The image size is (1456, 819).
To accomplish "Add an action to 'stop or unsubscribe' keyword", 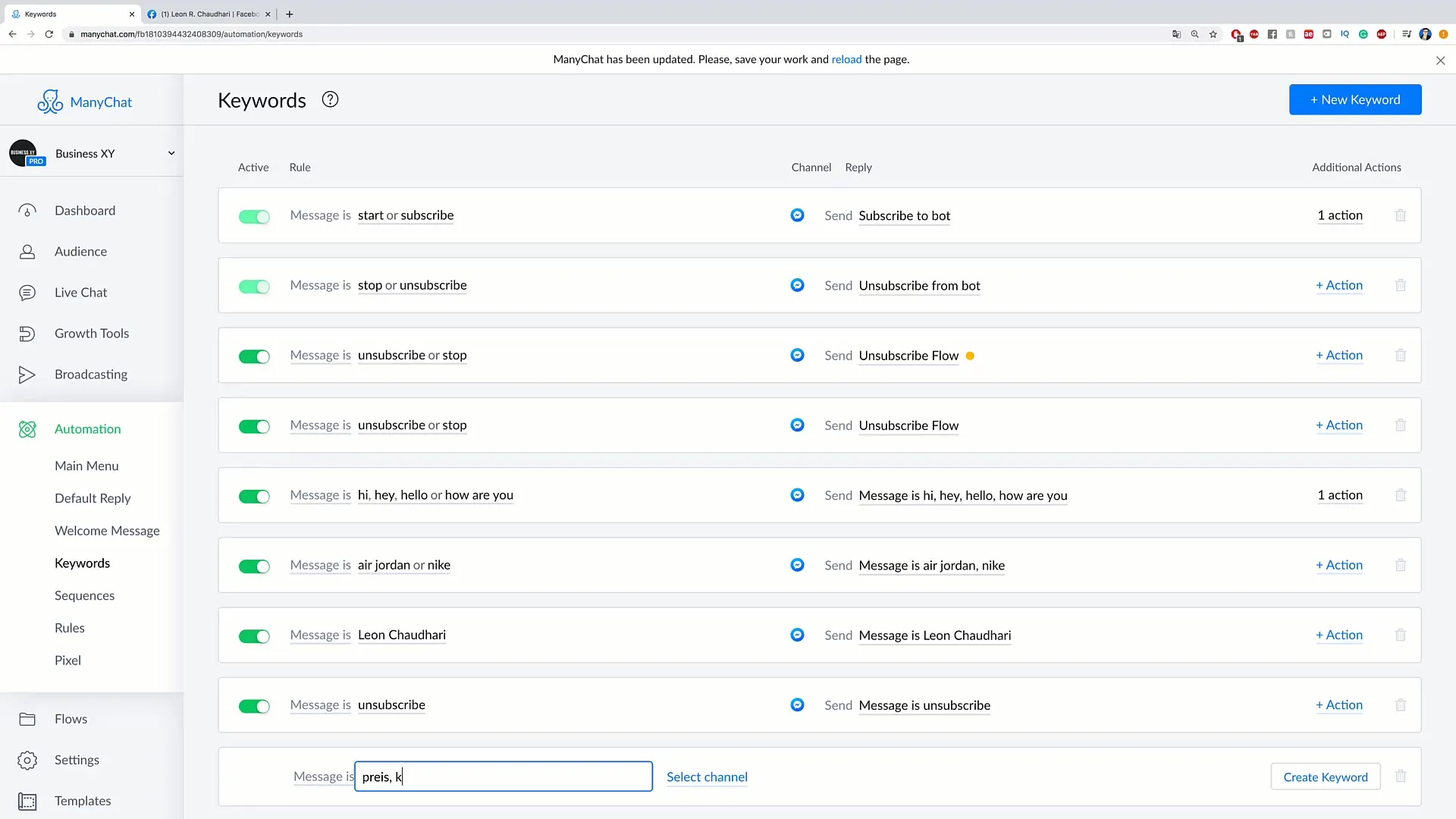I will [1339, 285].
